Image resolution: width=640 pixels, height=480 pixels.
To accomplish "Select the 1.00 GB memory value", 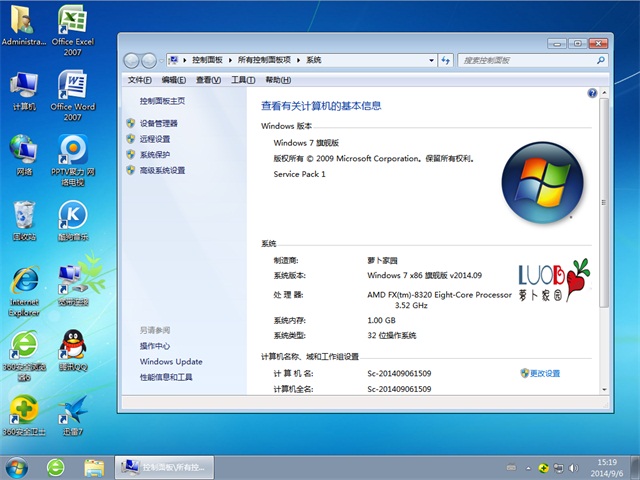I will (381, 320).
